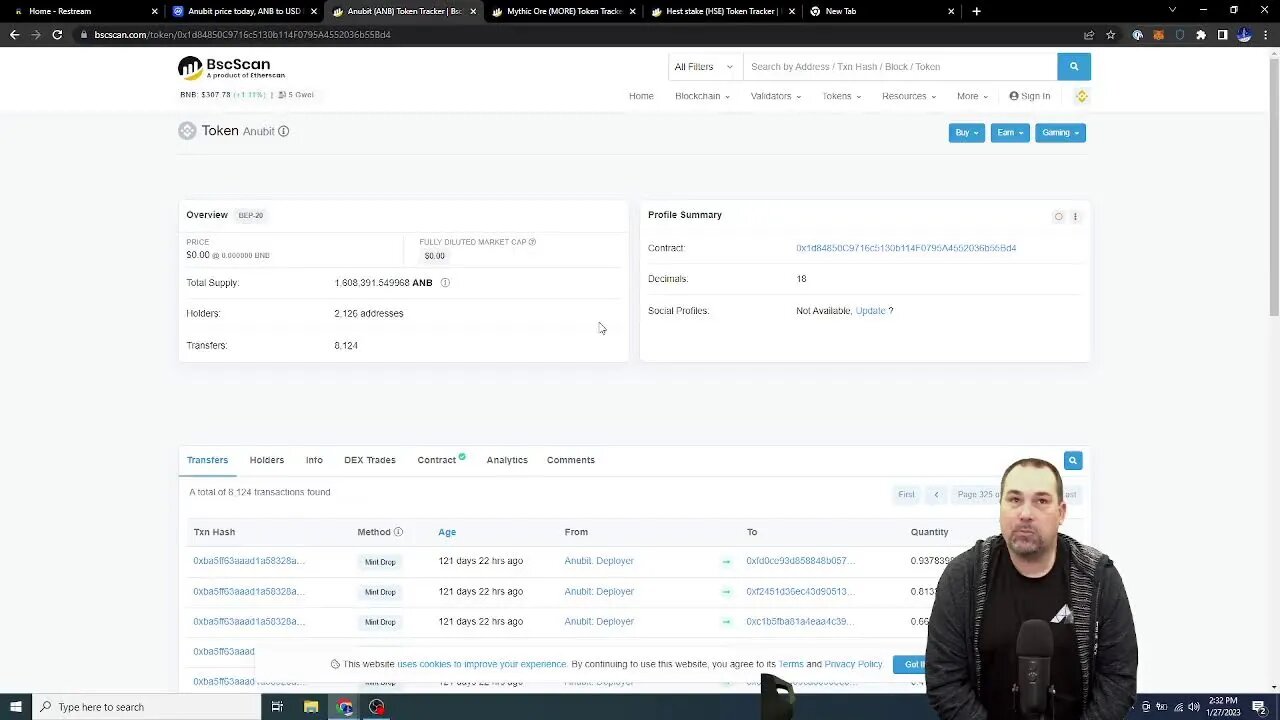The height and width of the screenshot is (720, 1280).
Task: Open the Extensions puzzle icon
Action: (x=1201, y=35)
